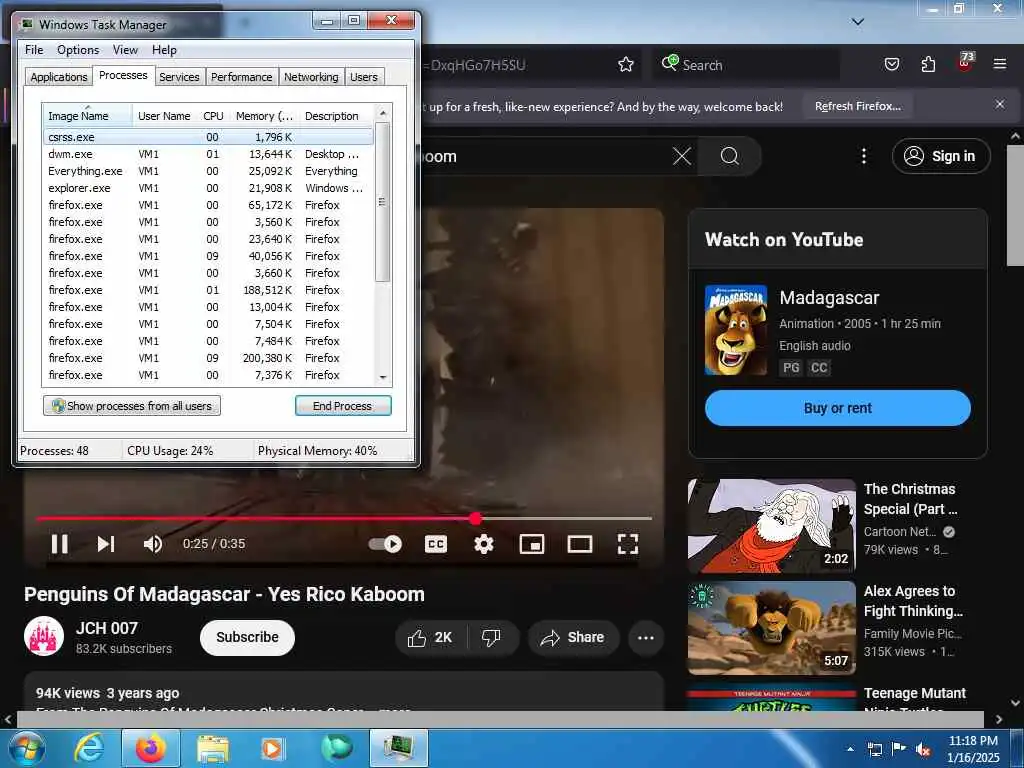1024x768 pixels.
Task: Click Refresh Firefox button
Action: point(857,106)
